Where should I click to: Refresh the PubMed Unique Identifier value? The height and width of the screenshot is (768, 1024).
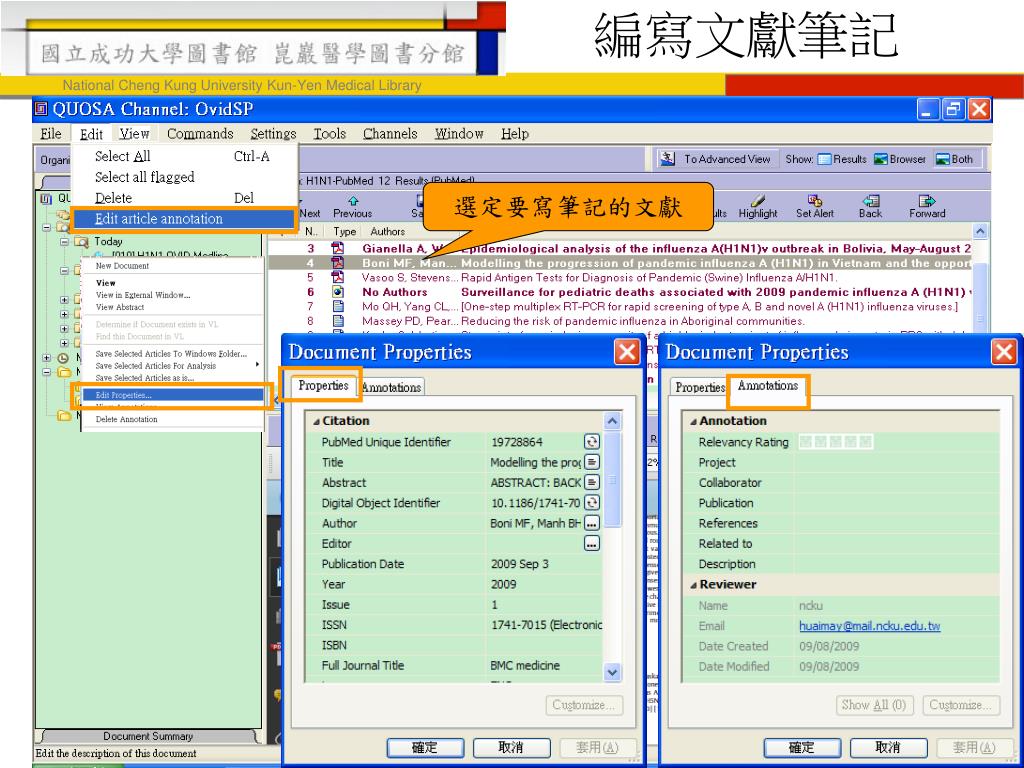point(592,441)
